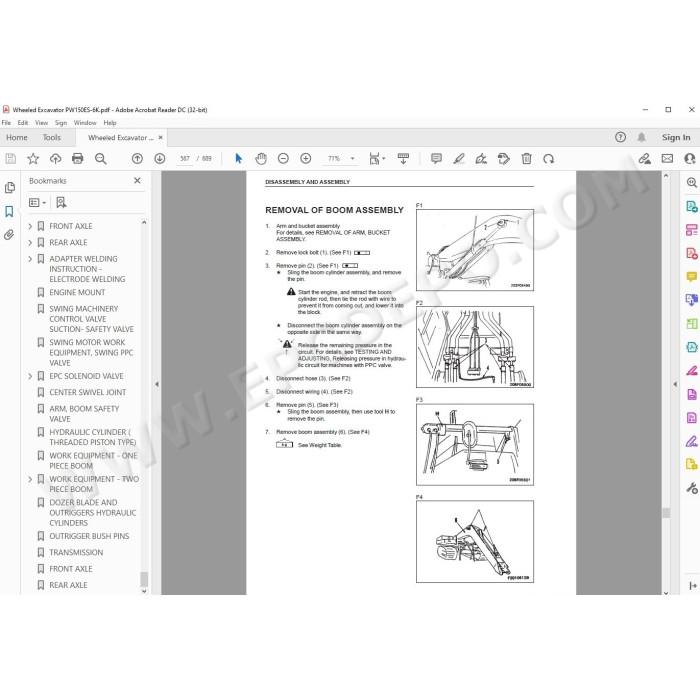
Task: Open the zoom level dropdown
Action: click(x=352, y=158)
